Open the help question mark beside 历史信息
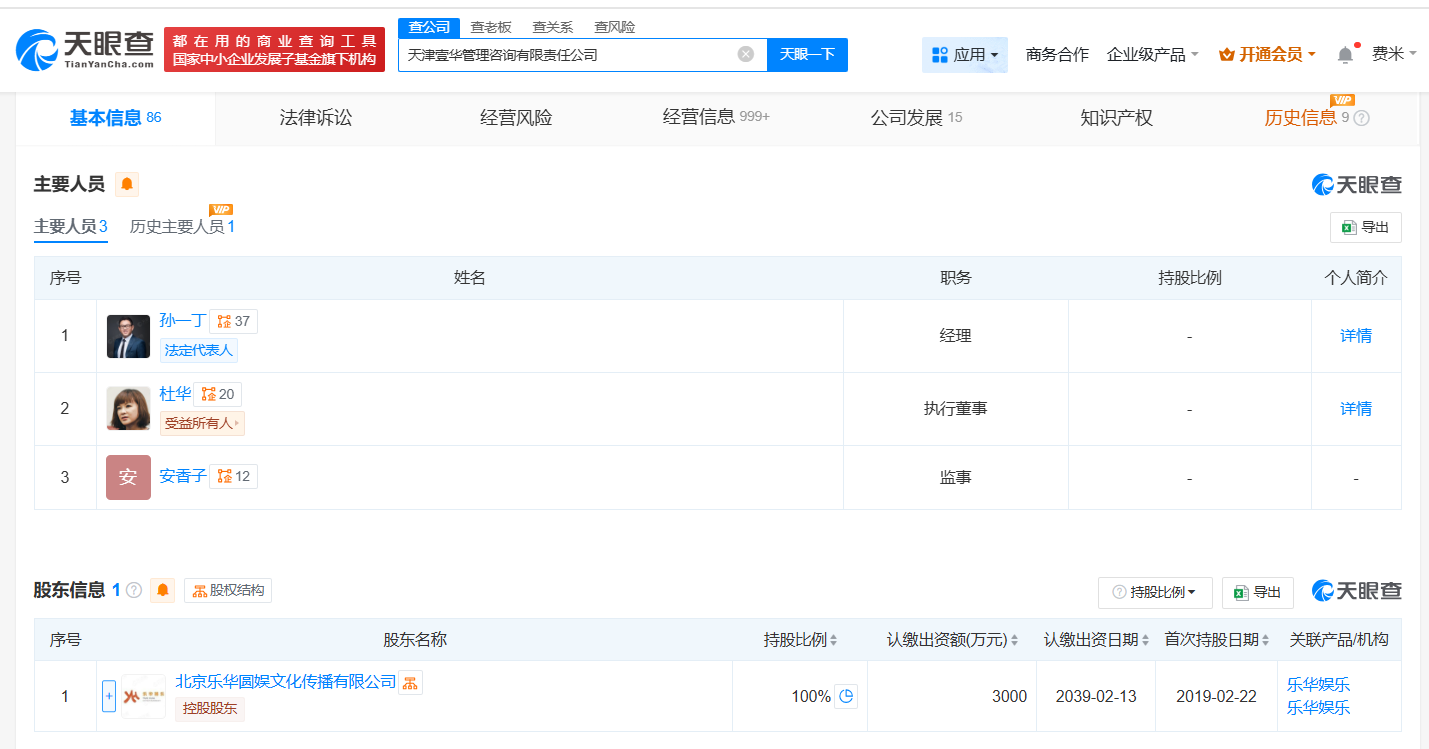The image size is (1429, 749). click(x=1361, y=118)
